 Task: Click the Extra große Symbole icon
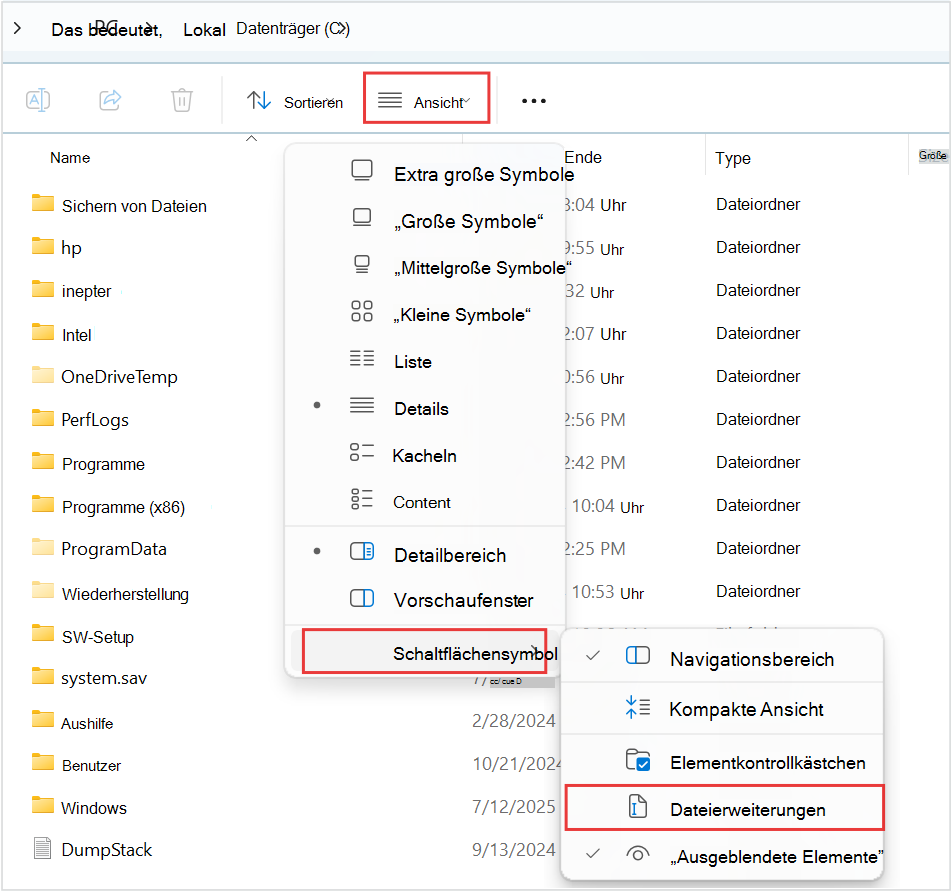[x=362, y=170]
